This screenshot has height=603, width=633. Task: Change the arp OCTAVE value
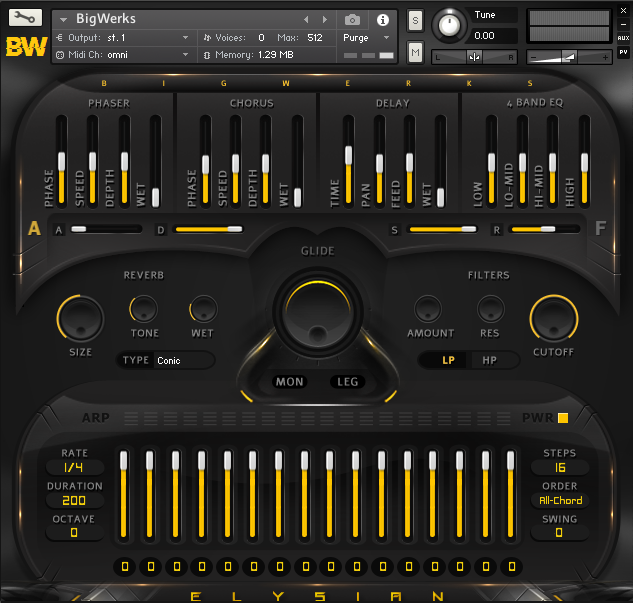(x=74, y=533)
